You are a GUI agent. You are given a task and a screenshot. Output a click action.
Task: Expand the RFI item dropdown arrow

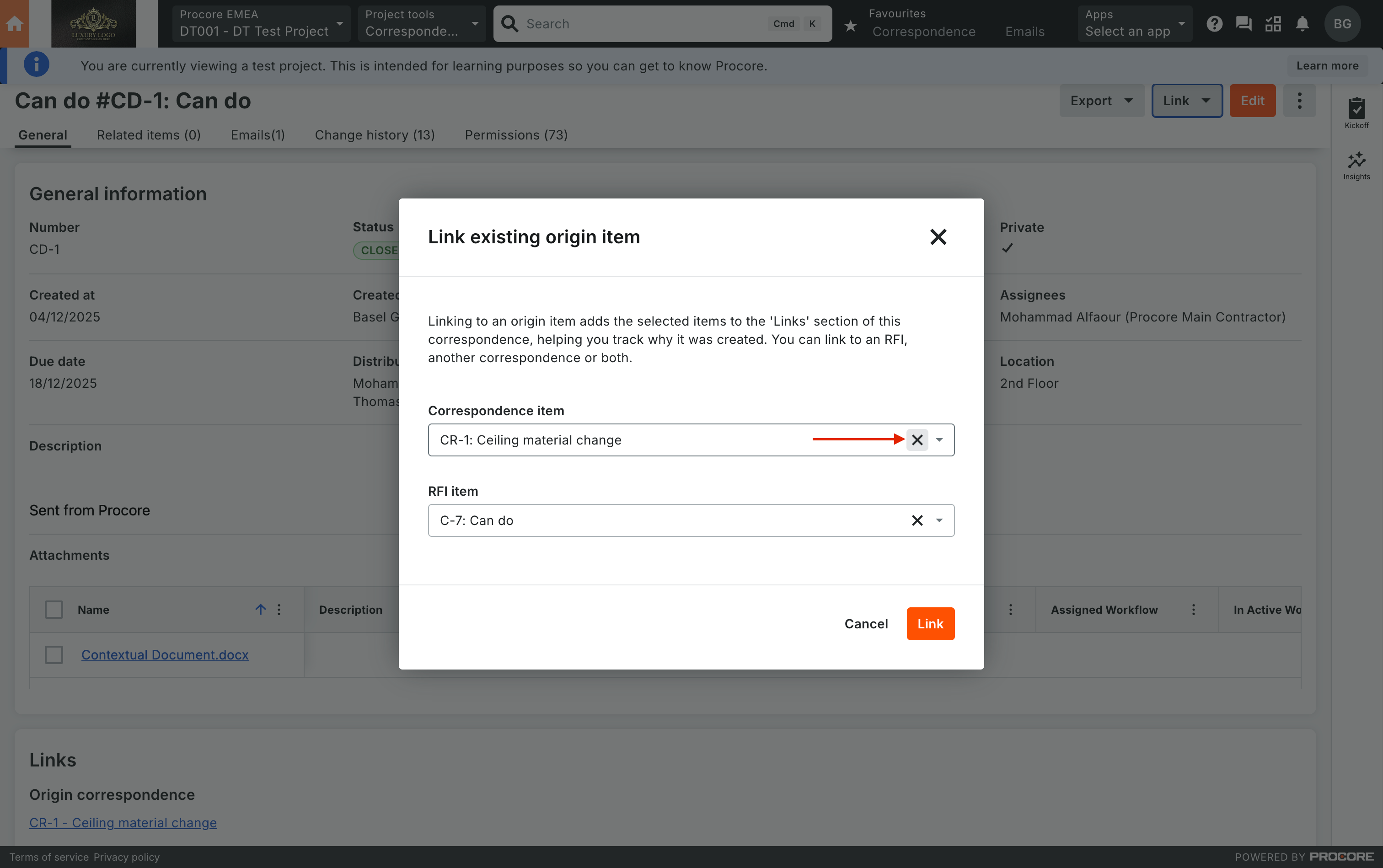(939, 520)
